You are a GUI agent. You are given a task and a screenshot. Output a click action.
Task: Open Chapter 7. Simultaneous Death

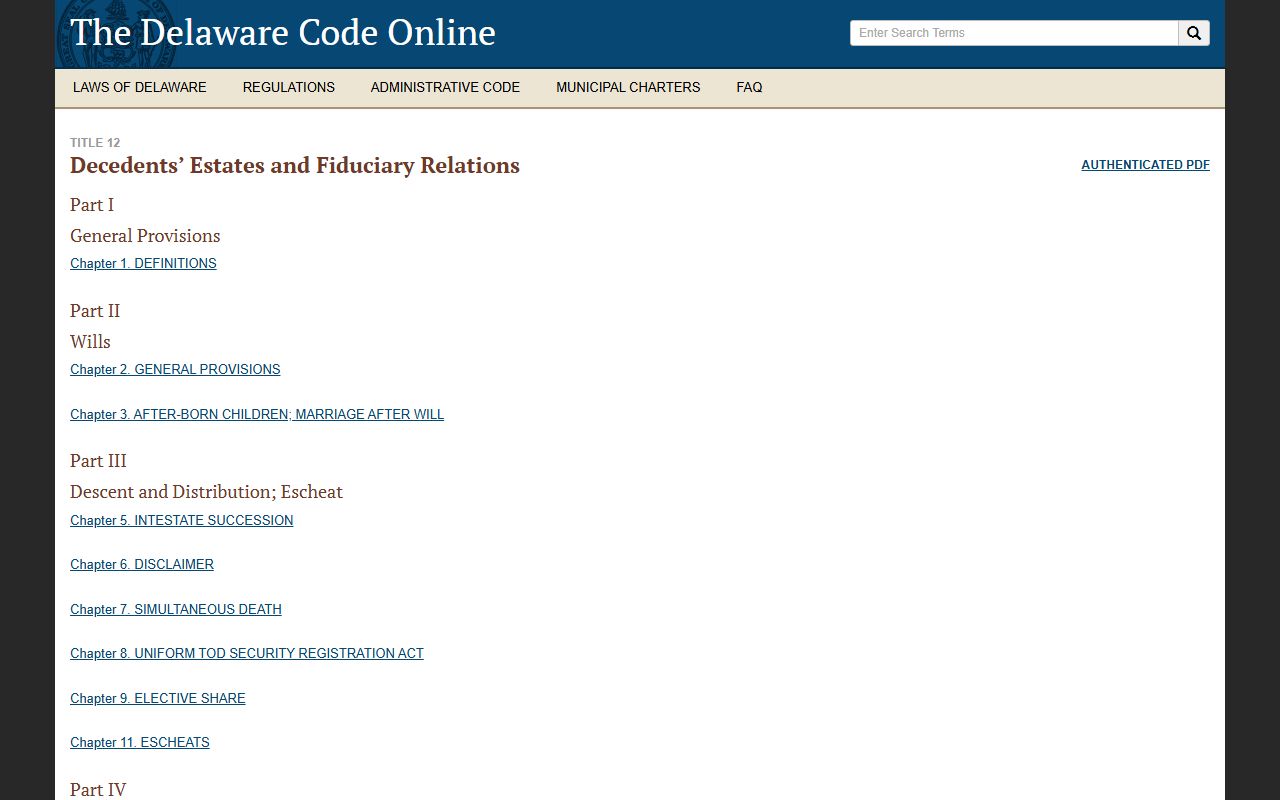pos(176,609)
